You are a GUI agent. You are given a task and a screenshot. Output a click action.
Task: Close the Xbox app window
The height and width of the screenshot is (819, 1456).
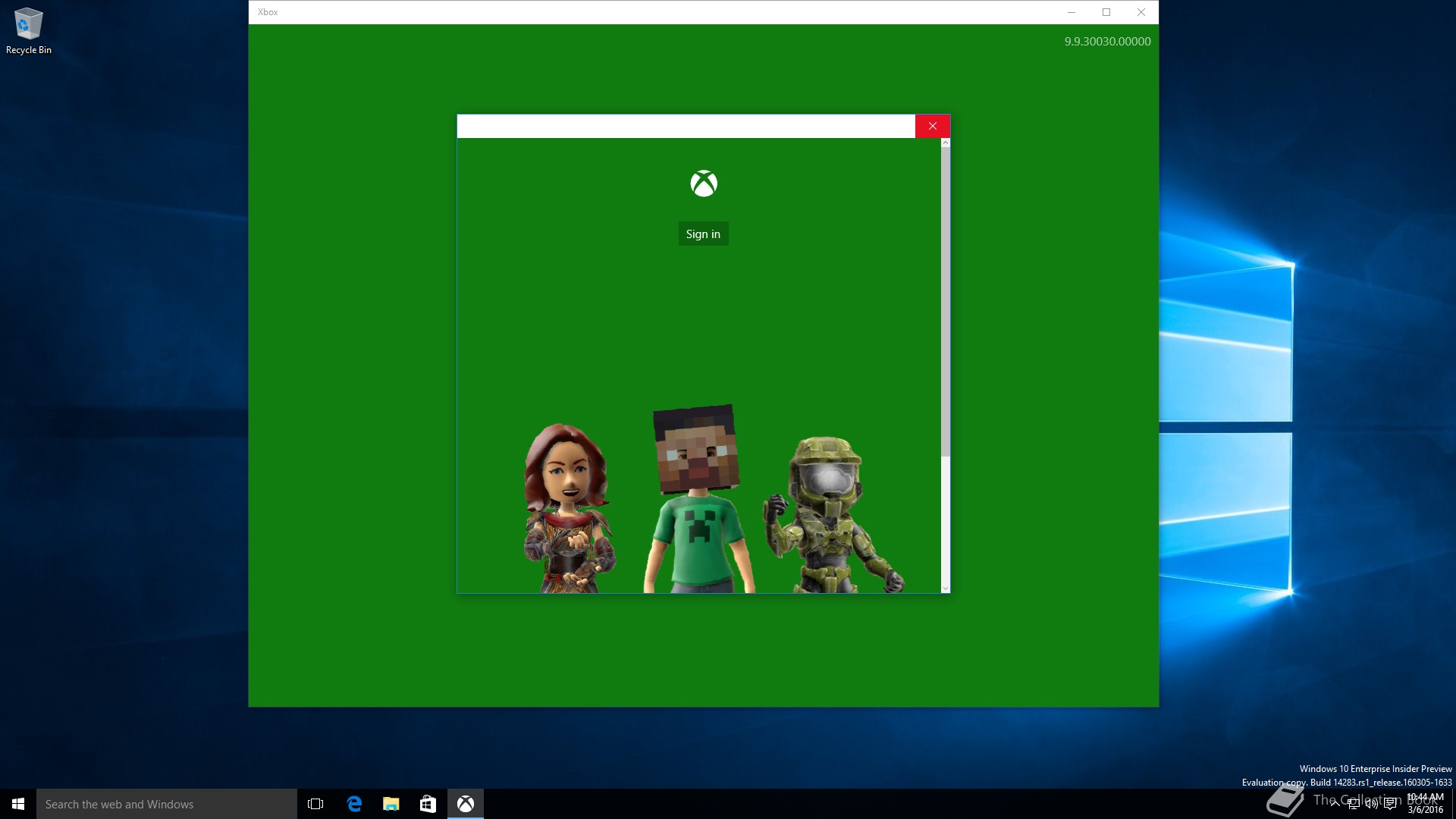(x=1141, y=12)
